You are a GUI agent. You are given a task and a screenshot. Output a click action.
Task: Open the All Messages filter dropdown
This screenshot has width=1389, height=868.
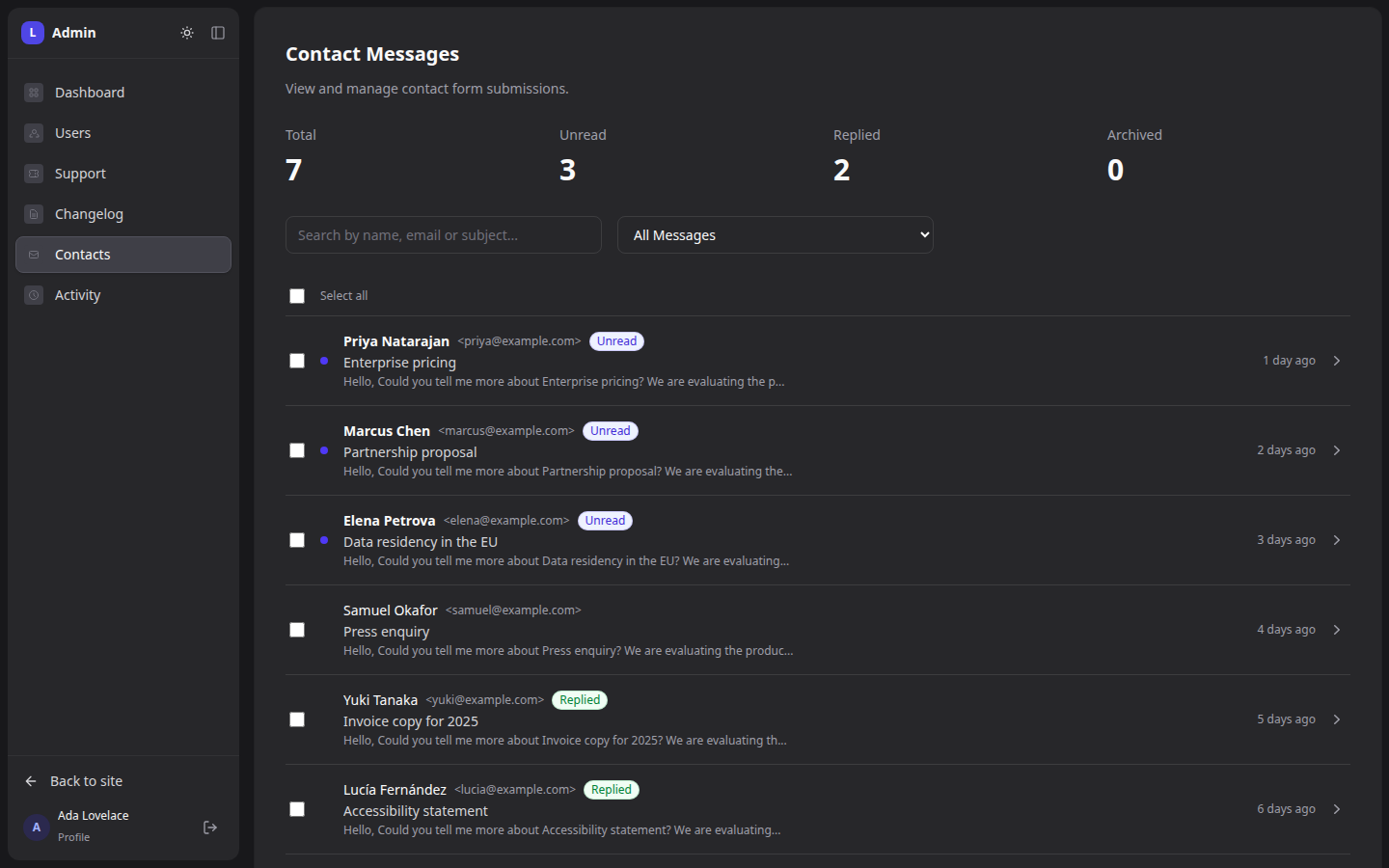[x=776, y=235]
